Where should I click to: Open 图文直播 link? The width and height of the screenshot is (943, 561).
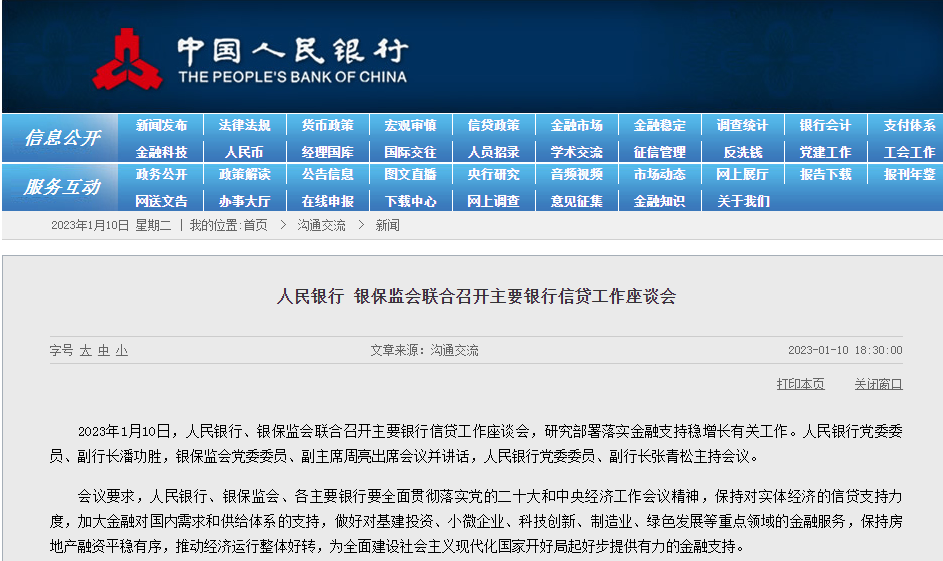point(410,174)
